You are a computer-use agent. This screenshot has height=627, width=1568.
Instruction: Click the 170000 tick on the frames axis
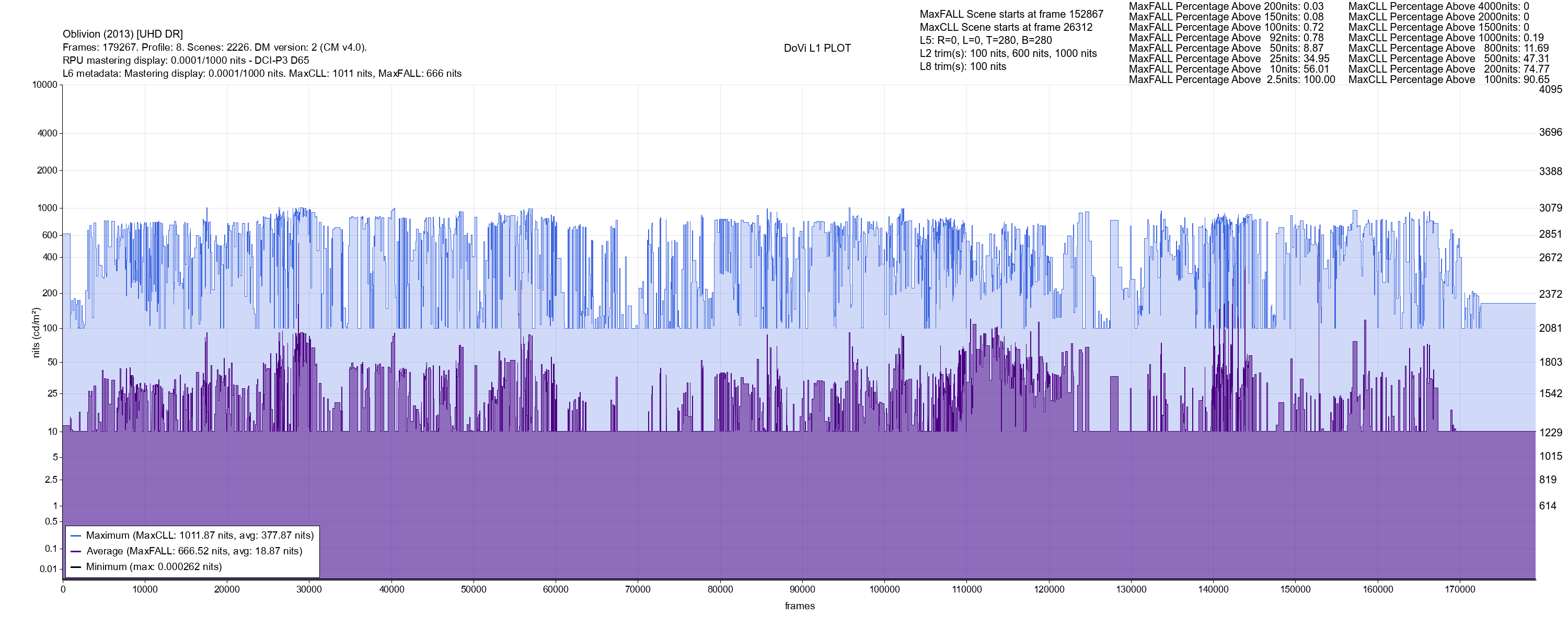pyautogui.click(x=1460, y=589)
